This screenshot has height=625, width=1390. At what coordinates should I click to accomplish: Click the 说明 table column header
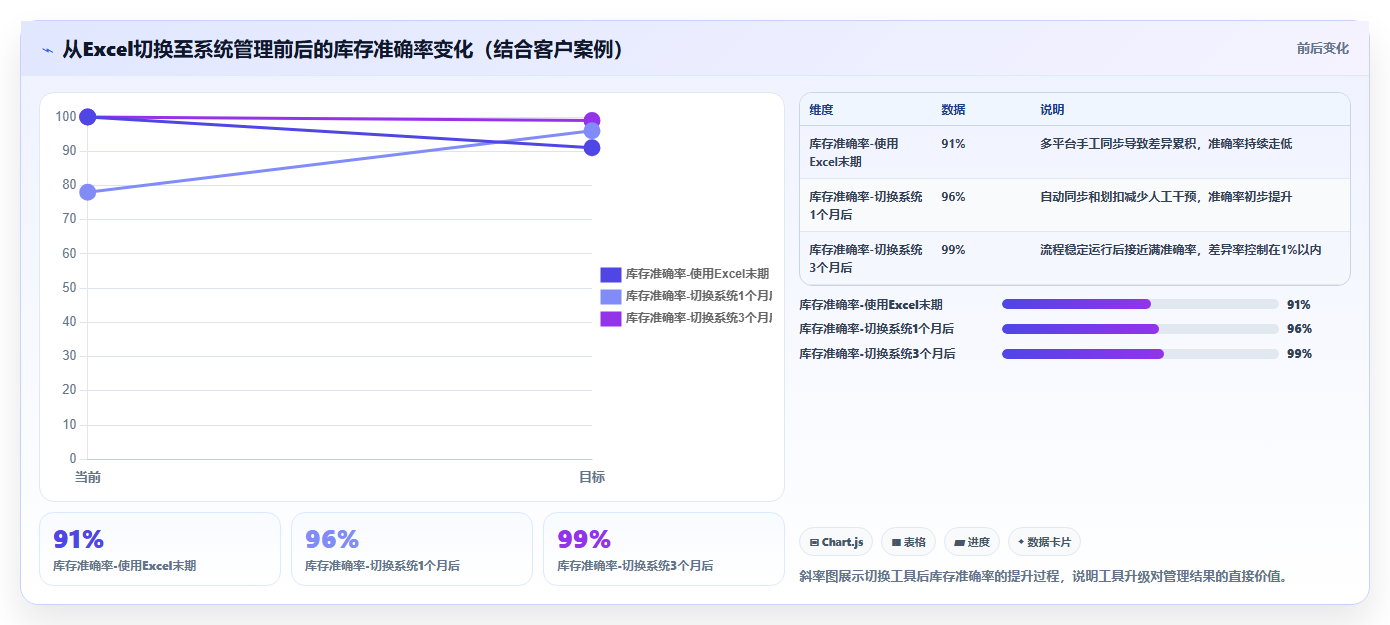pyautogui.click(x=1052, y=110)
